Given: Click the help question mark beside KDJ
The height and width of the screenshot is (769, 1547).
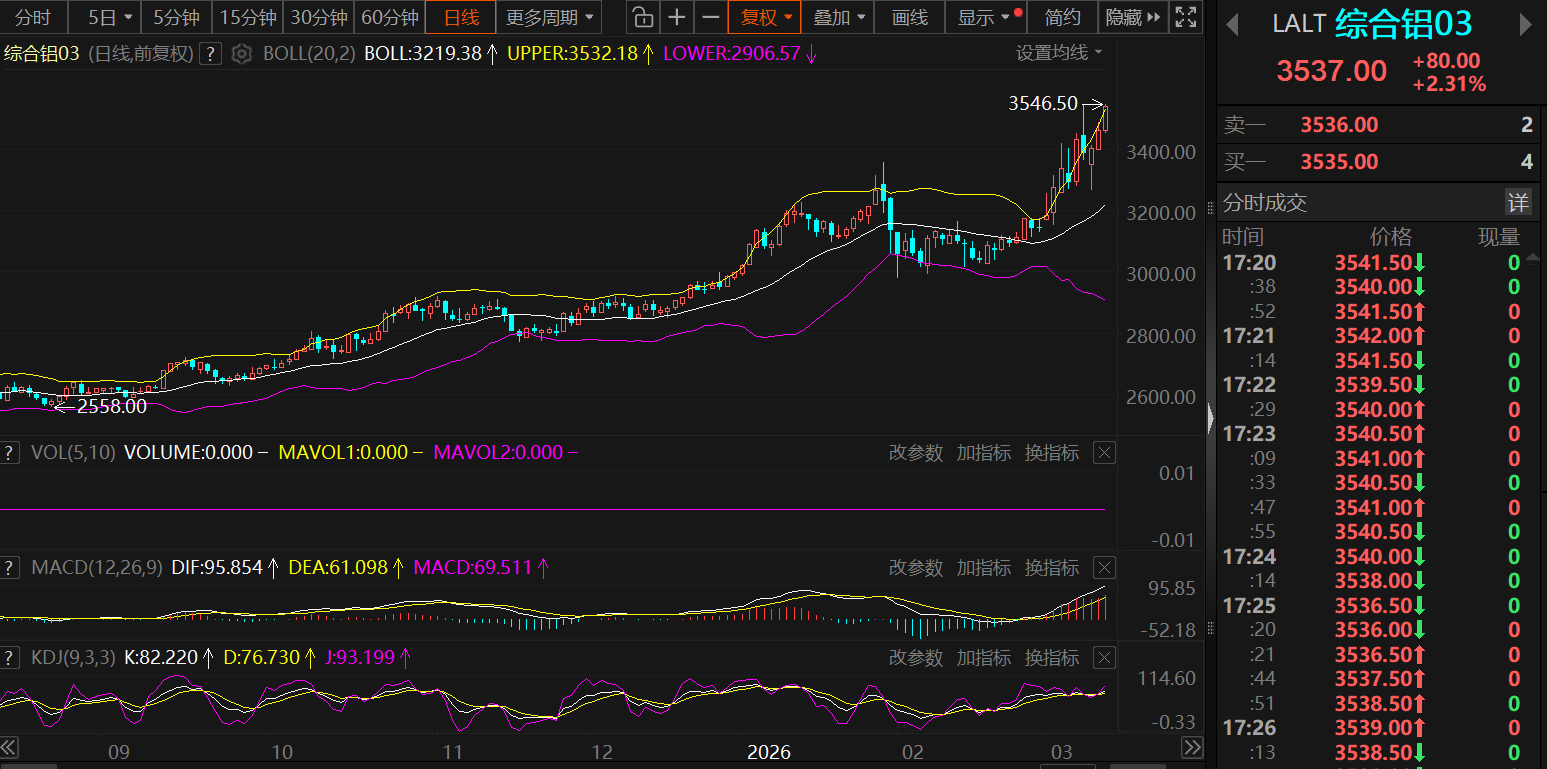Looking at the screenshot, I should pyautogui.click(x=10, y=658).
